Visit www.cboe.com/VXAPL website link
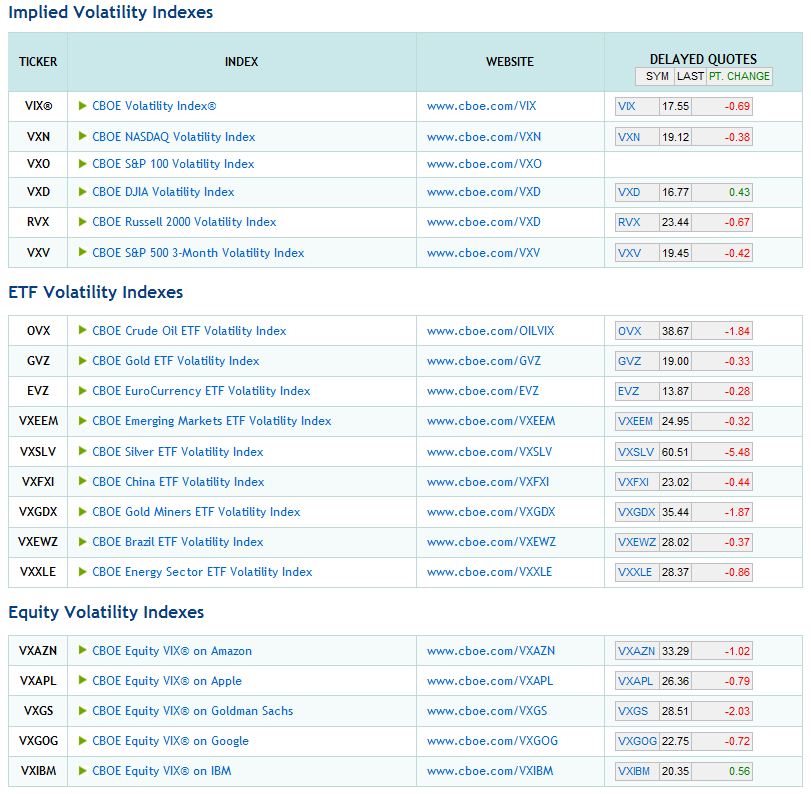 pyautogui.click(x=490, y=681)
